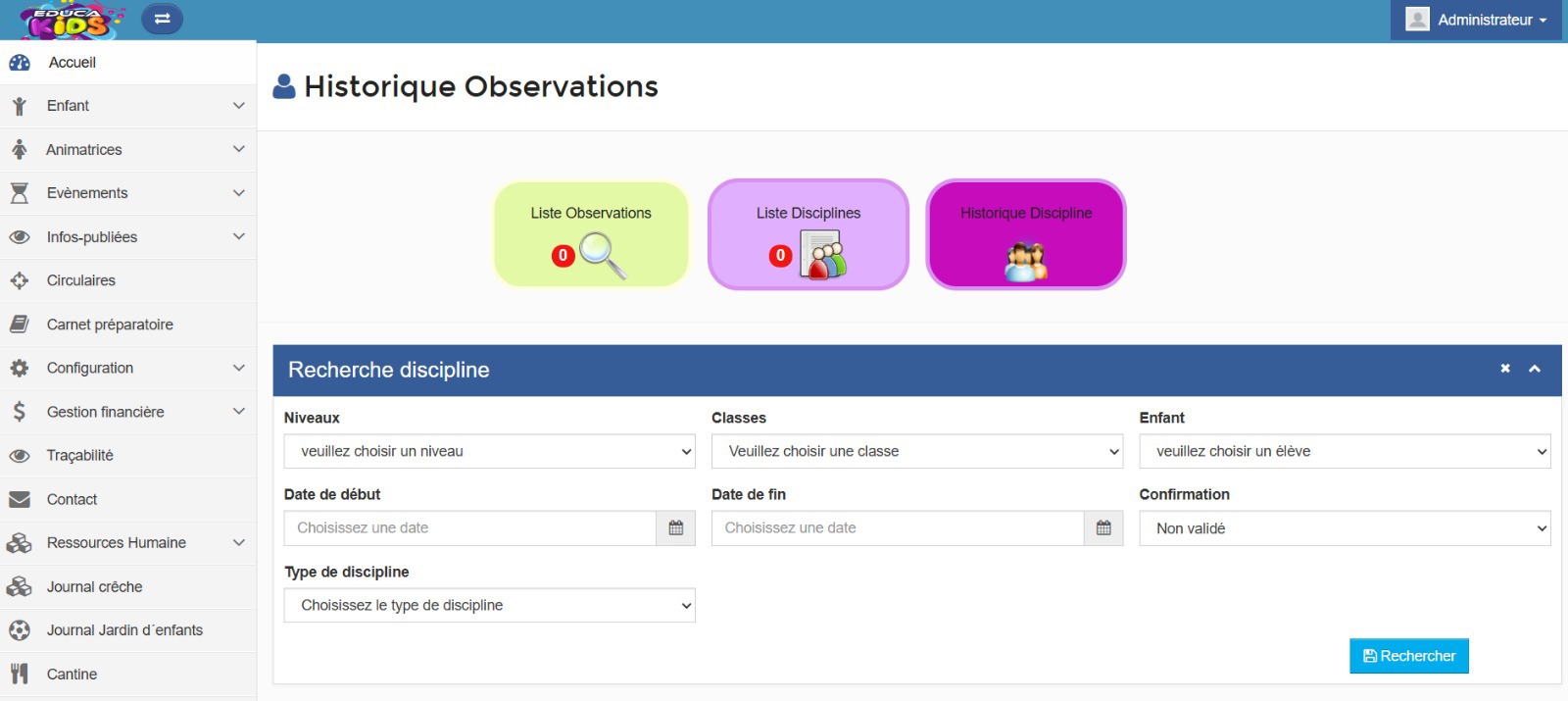Click the Traçabilité eye icon
Screen dimensions: 1568x701
pos(20,456)
